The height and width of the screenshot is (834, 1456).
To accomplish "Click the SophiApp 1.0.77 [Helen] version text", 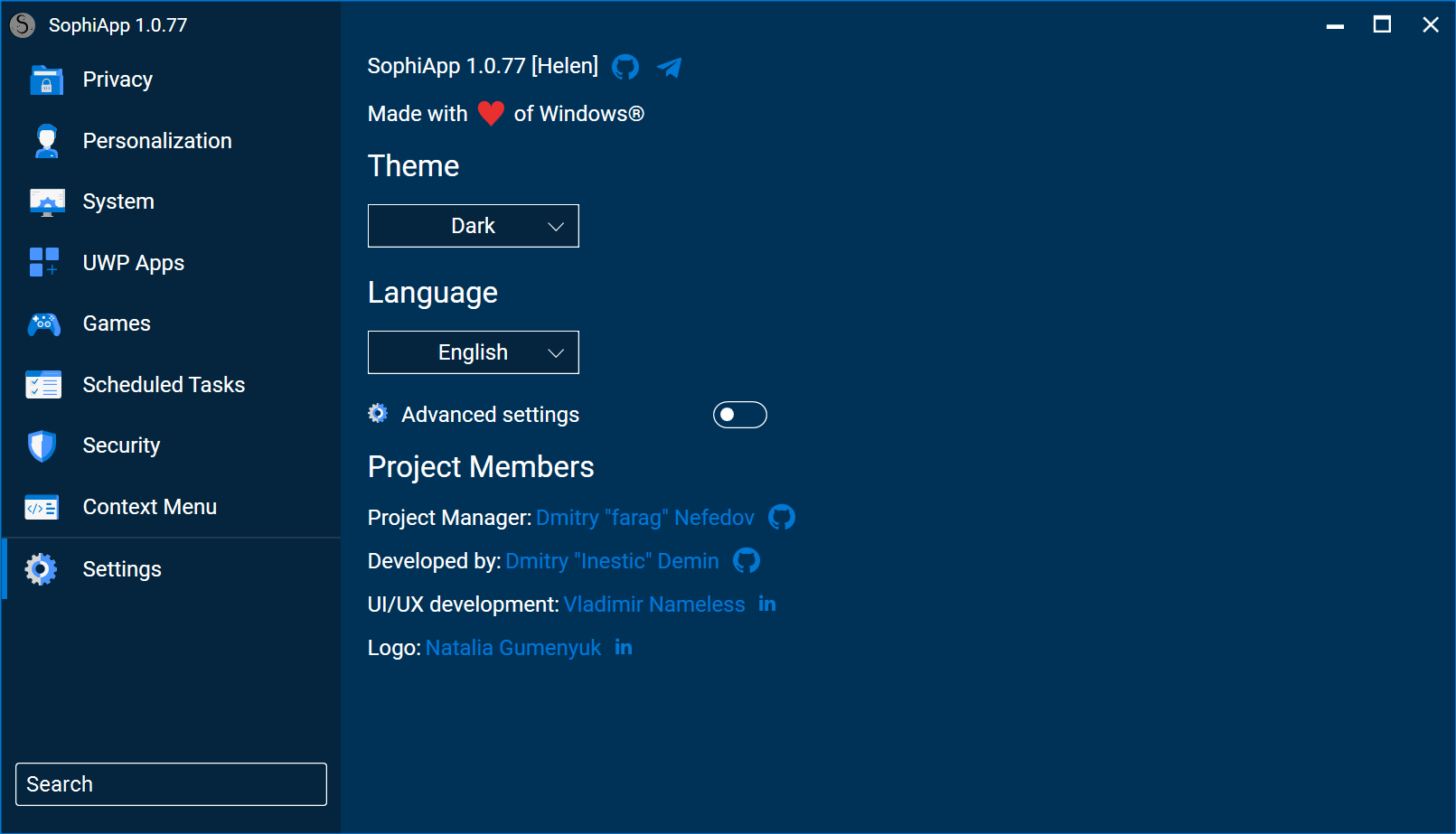I will 483,66.
